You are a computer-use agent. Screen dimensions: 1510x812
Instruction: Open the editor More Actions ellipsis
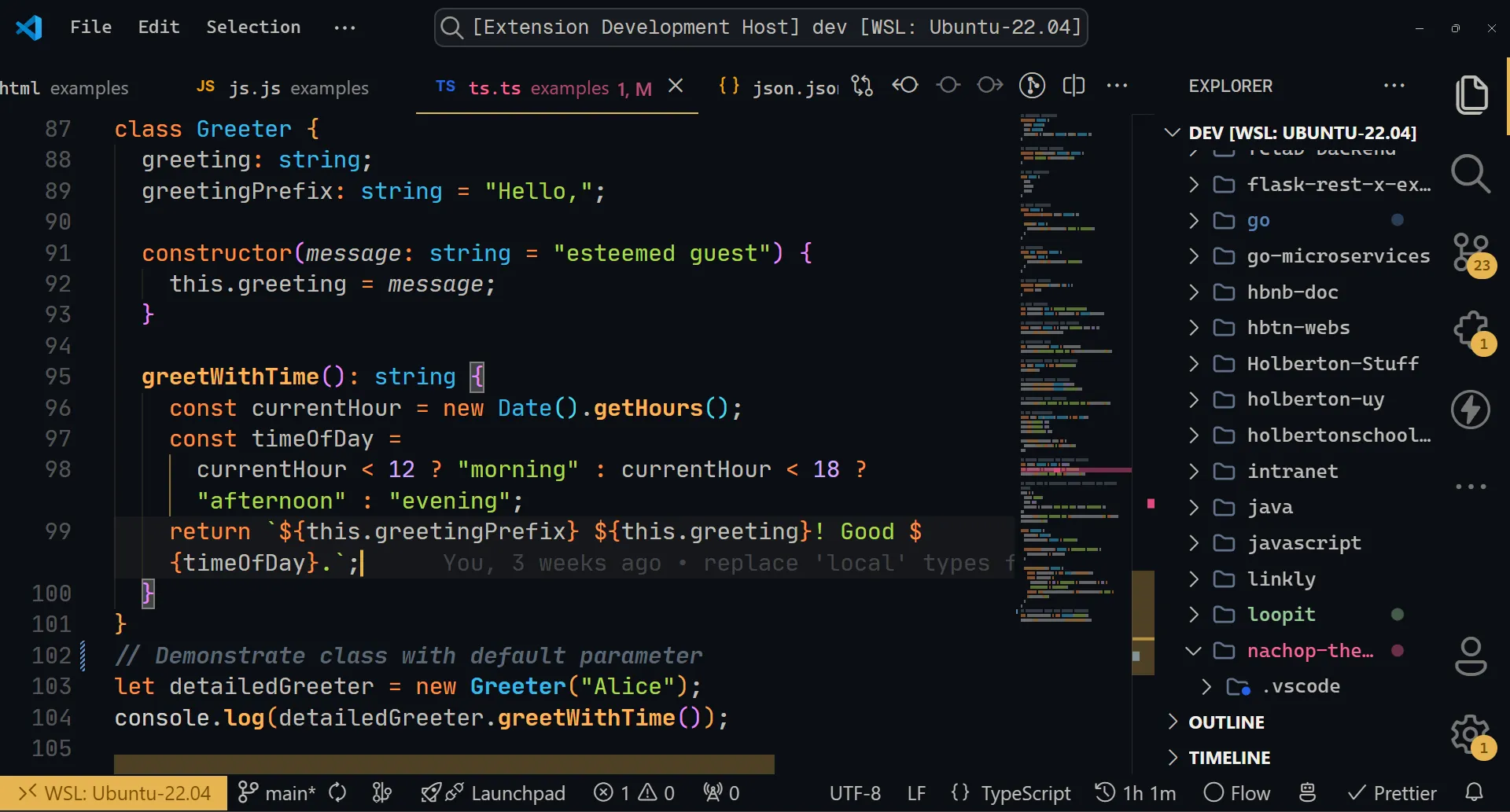coord(1117,86)
